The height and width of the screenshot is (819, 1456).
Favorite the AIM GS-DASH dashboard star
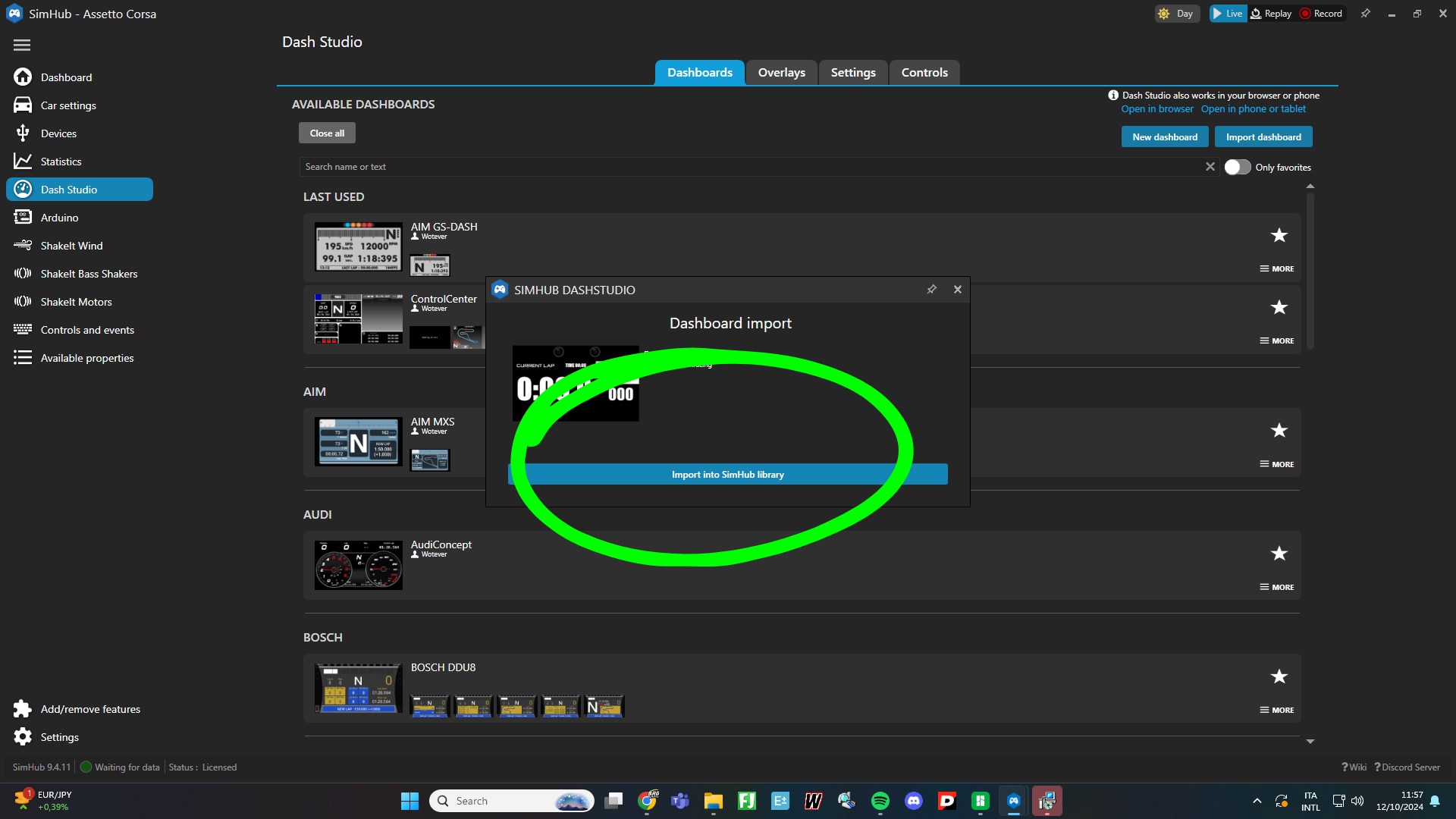1279,235
